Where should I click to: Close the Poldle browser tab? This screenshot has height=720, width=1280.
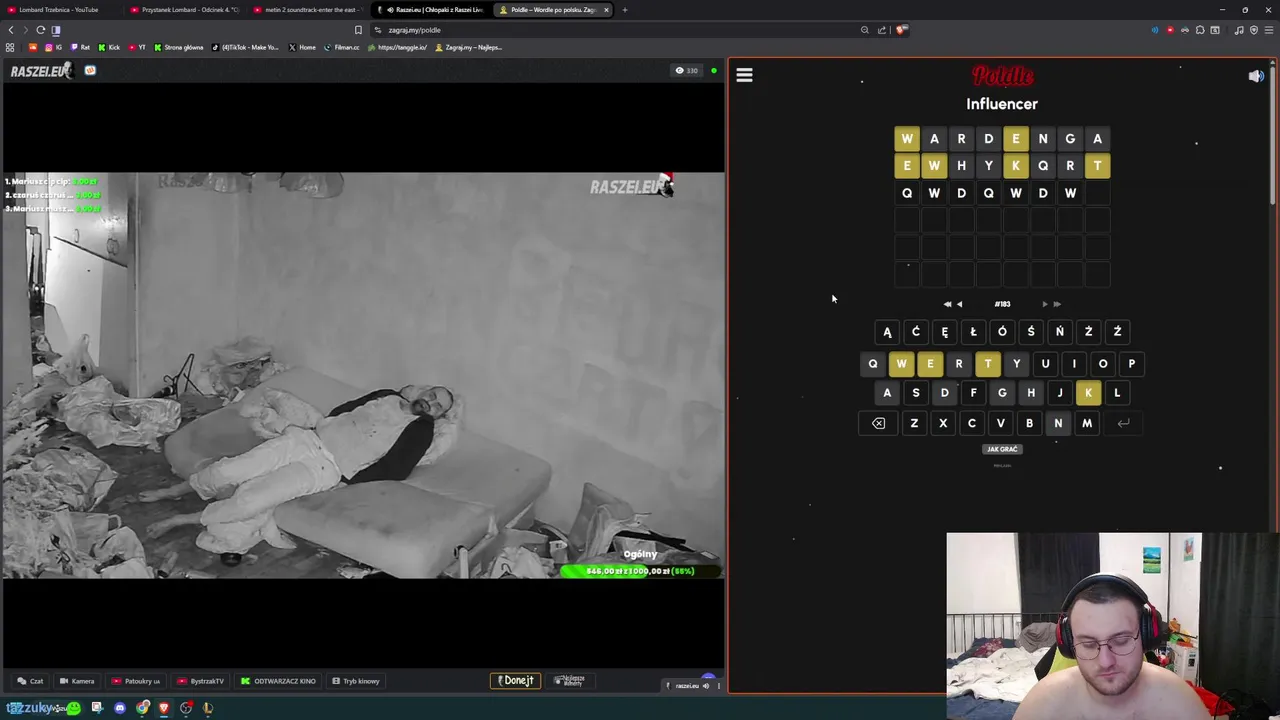pos(606,10)
